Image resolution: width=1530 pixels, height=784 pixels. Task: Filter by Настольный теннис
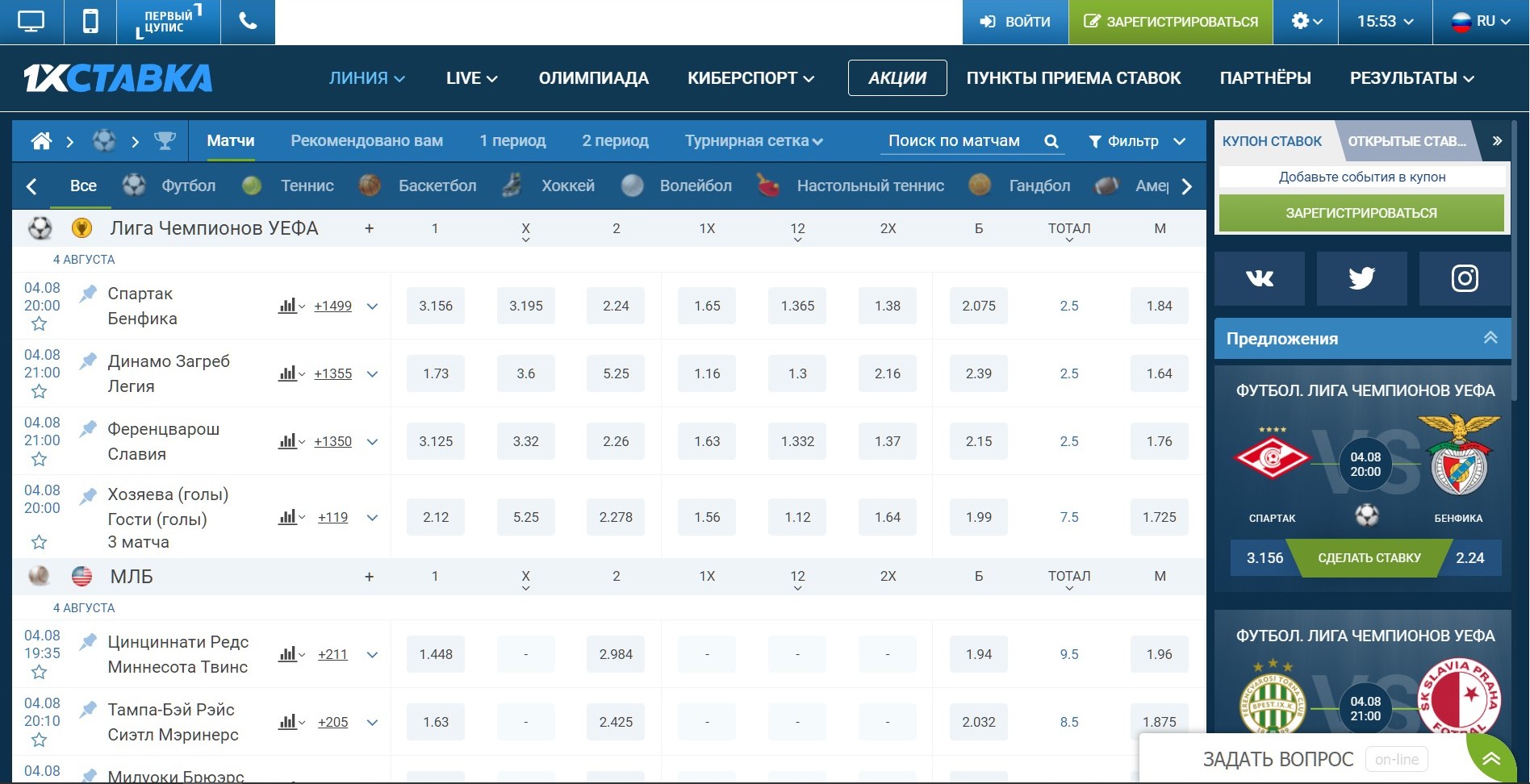tap(851, 186)
